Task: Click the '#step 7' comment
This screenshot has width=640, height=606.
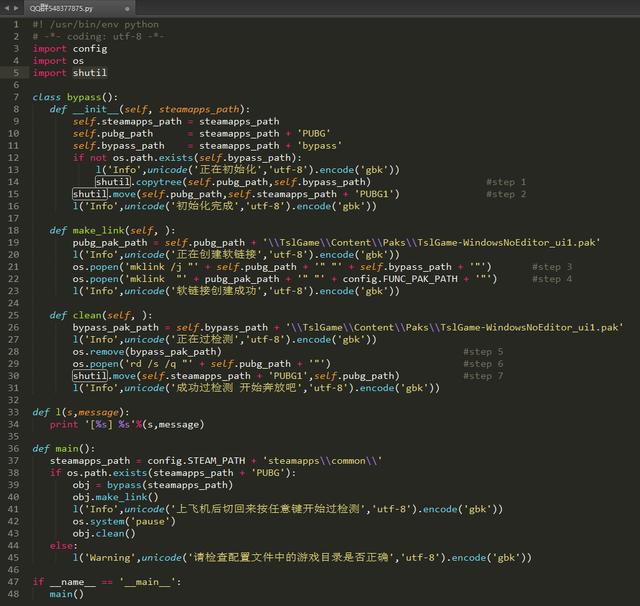Action: (x=483, y=376)
